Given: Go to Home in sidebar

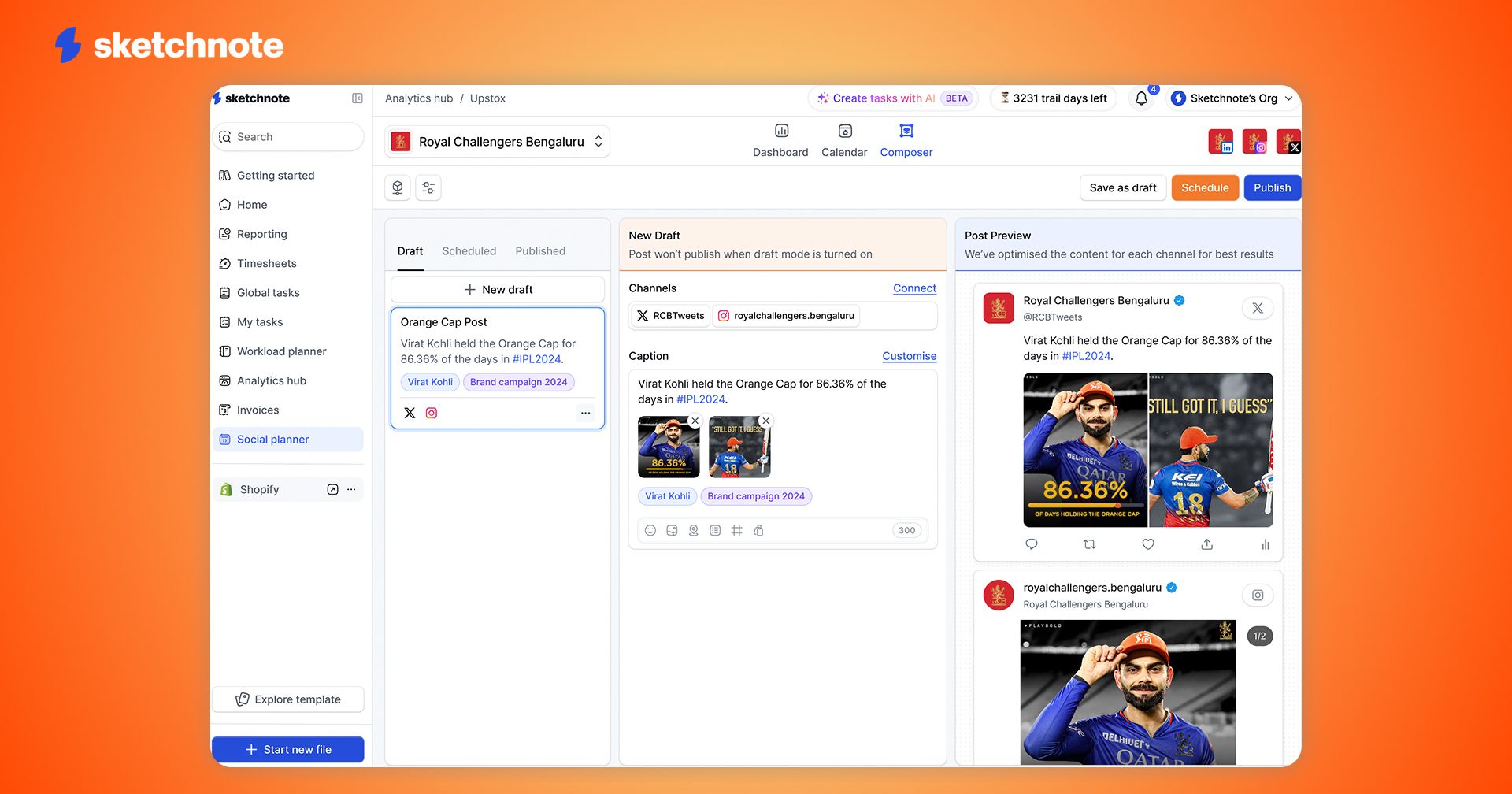Looking at the screenshot, I should [x=288, y=205].
